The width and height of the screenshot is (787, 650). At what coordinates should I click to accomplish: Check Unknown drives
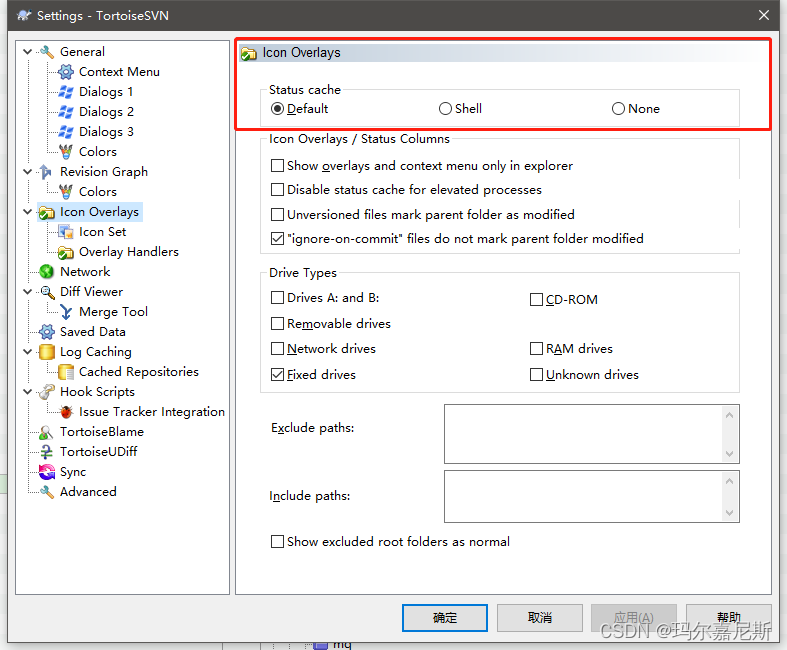pos(536,375)
